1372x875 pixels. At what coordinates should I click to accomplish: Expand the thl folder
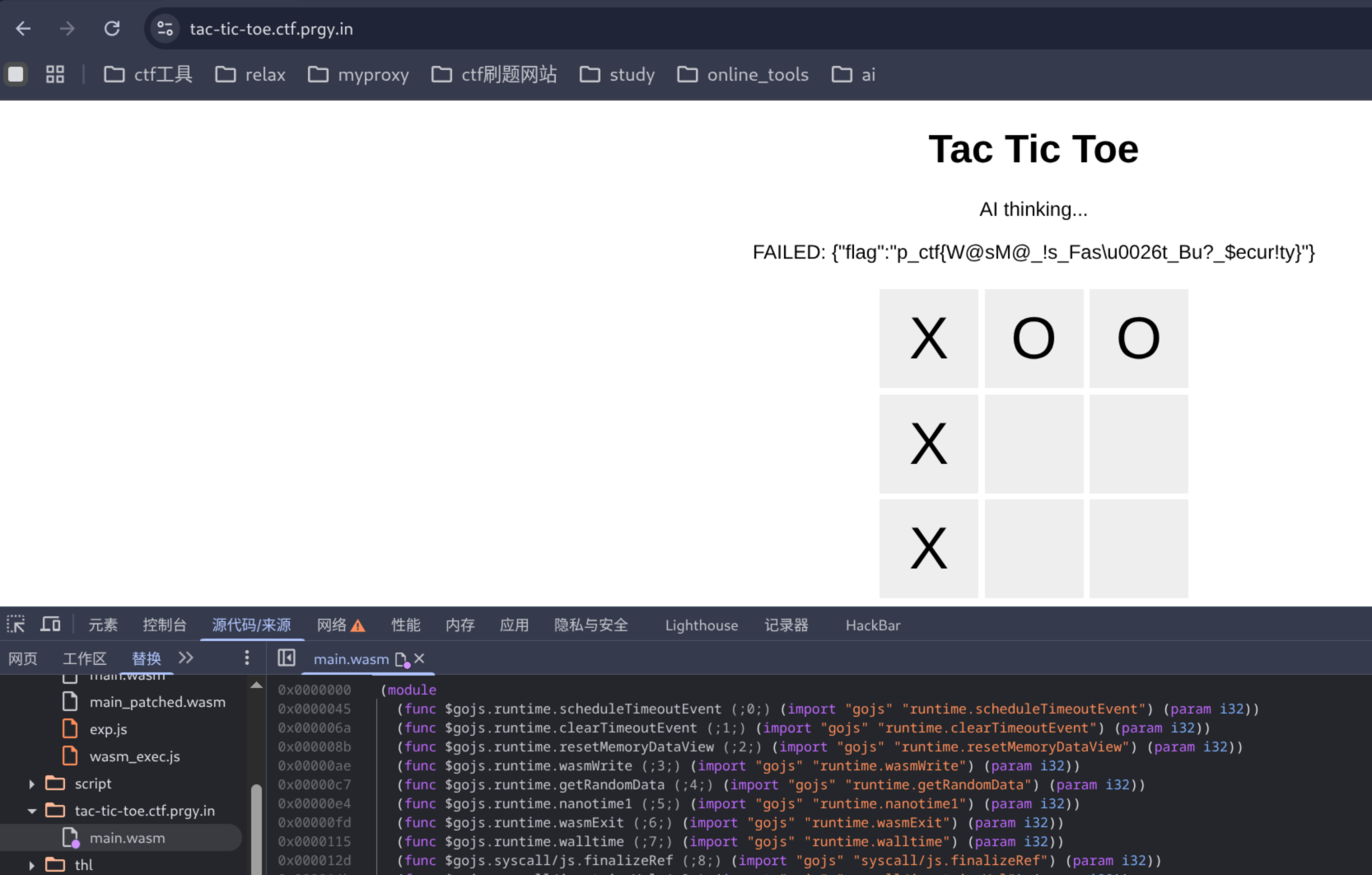pos(32,865)
